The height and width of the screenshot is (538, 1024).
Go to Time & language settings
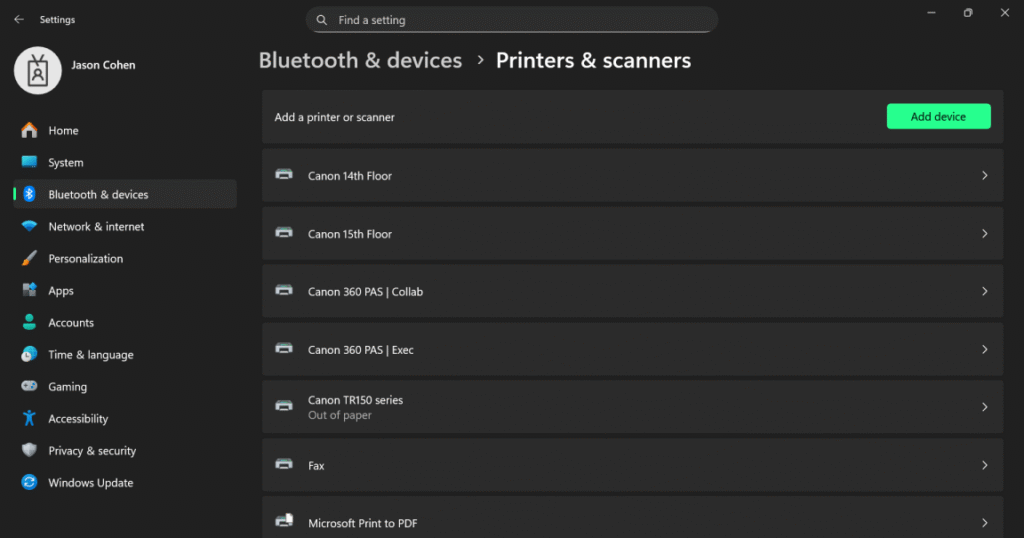pyautogui.click(x=90, y=355)
